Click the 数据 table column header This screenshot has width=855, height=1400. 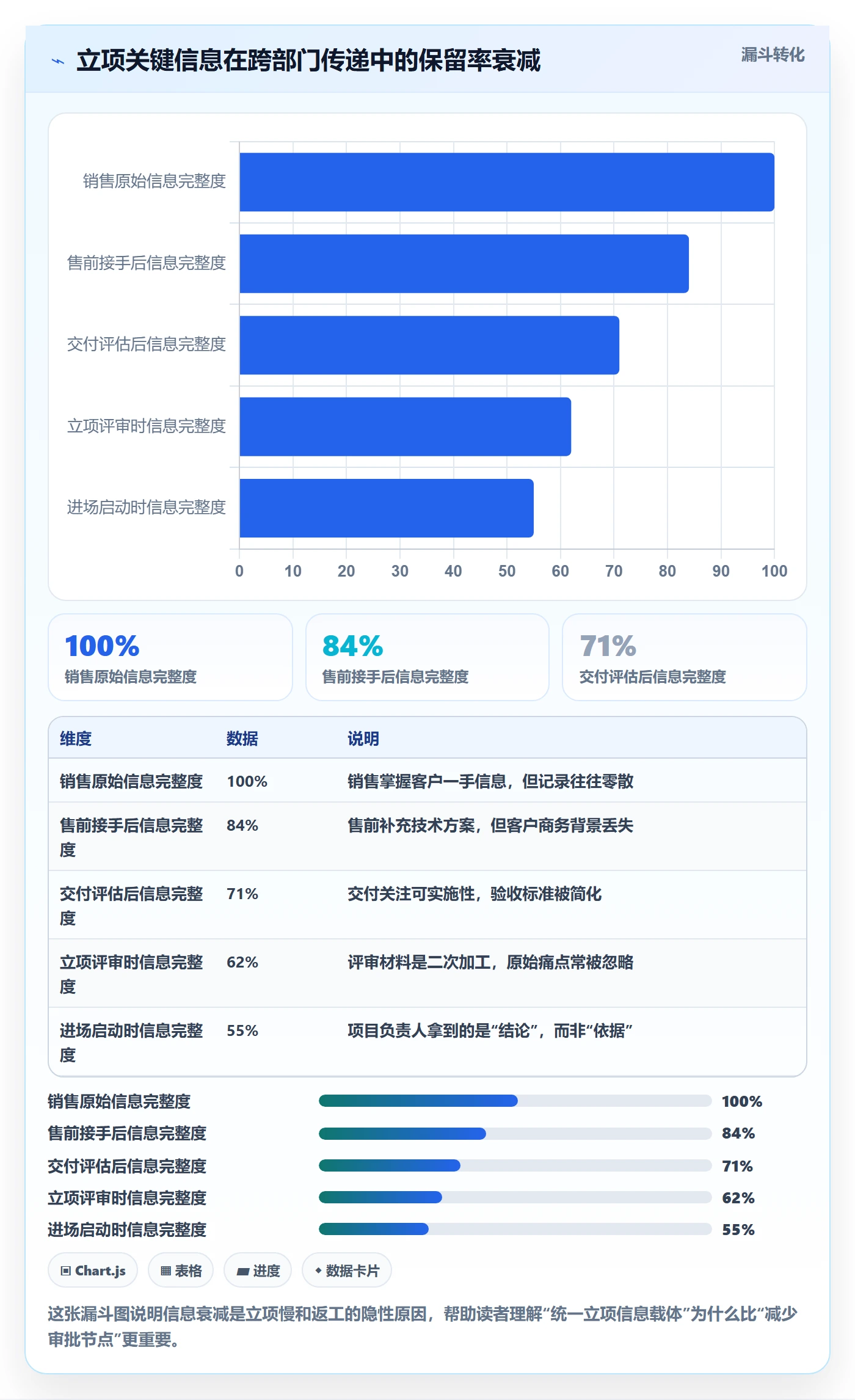point(242,738)
